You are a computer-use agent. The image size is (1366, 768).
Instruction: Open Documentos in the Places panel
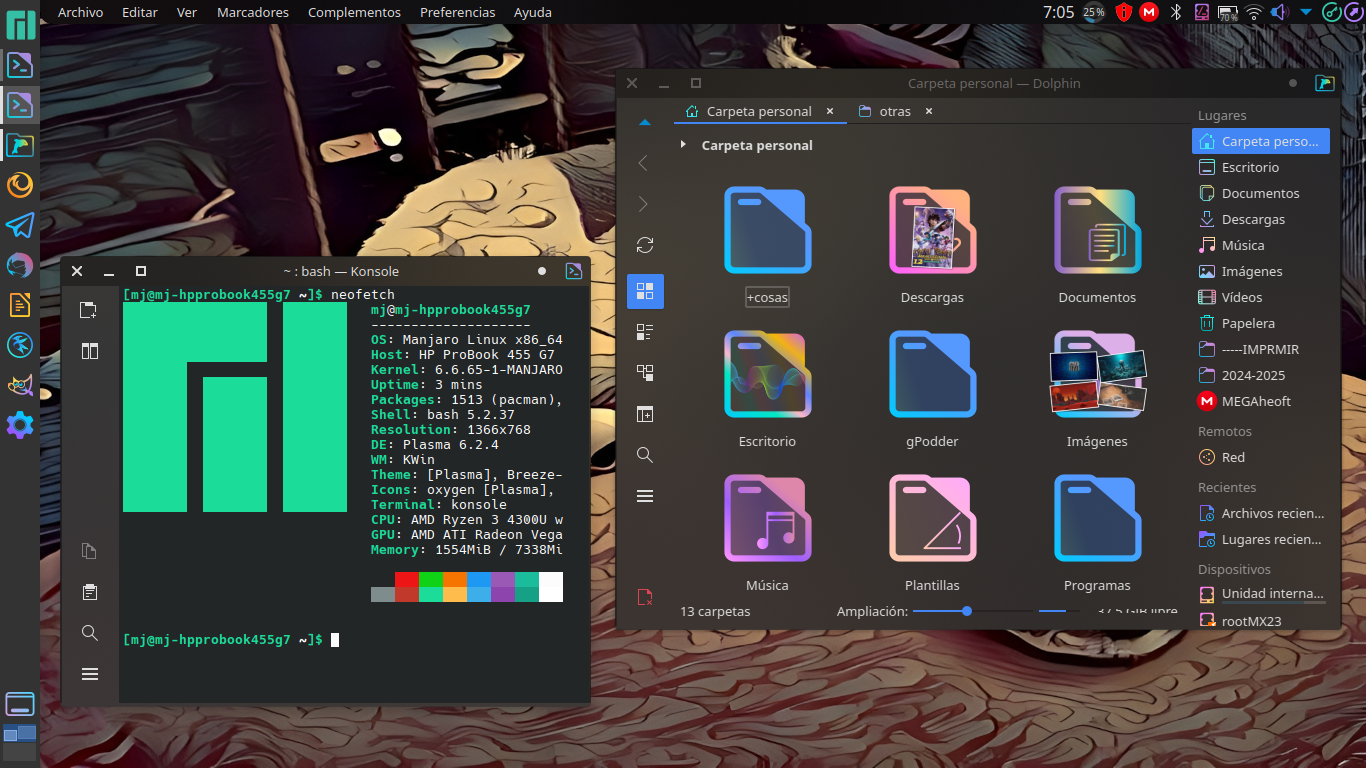coord(1261,193)
